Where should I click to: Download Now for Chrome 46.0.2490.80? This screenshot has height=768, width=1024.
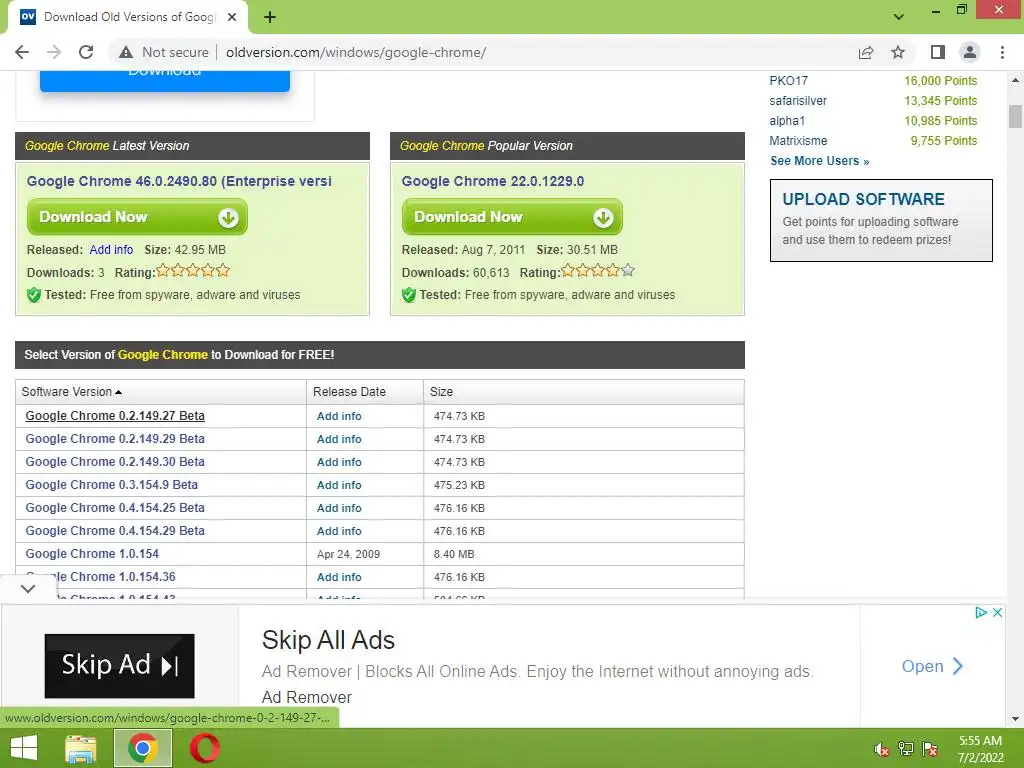click(x=137, y=217)
